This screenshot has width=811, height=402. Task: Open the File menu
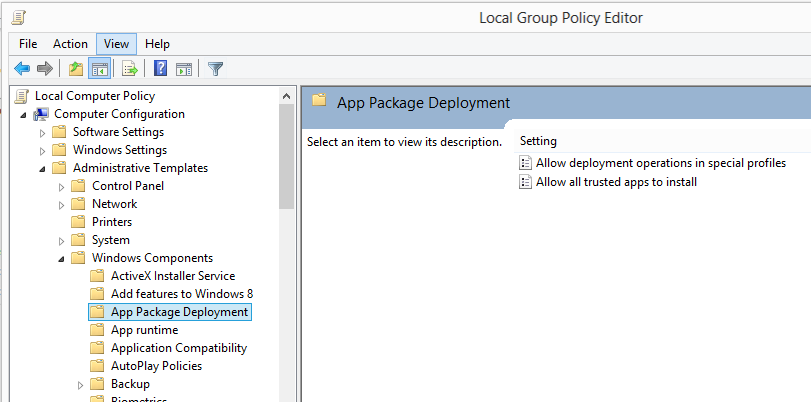(x=27, y=43)
